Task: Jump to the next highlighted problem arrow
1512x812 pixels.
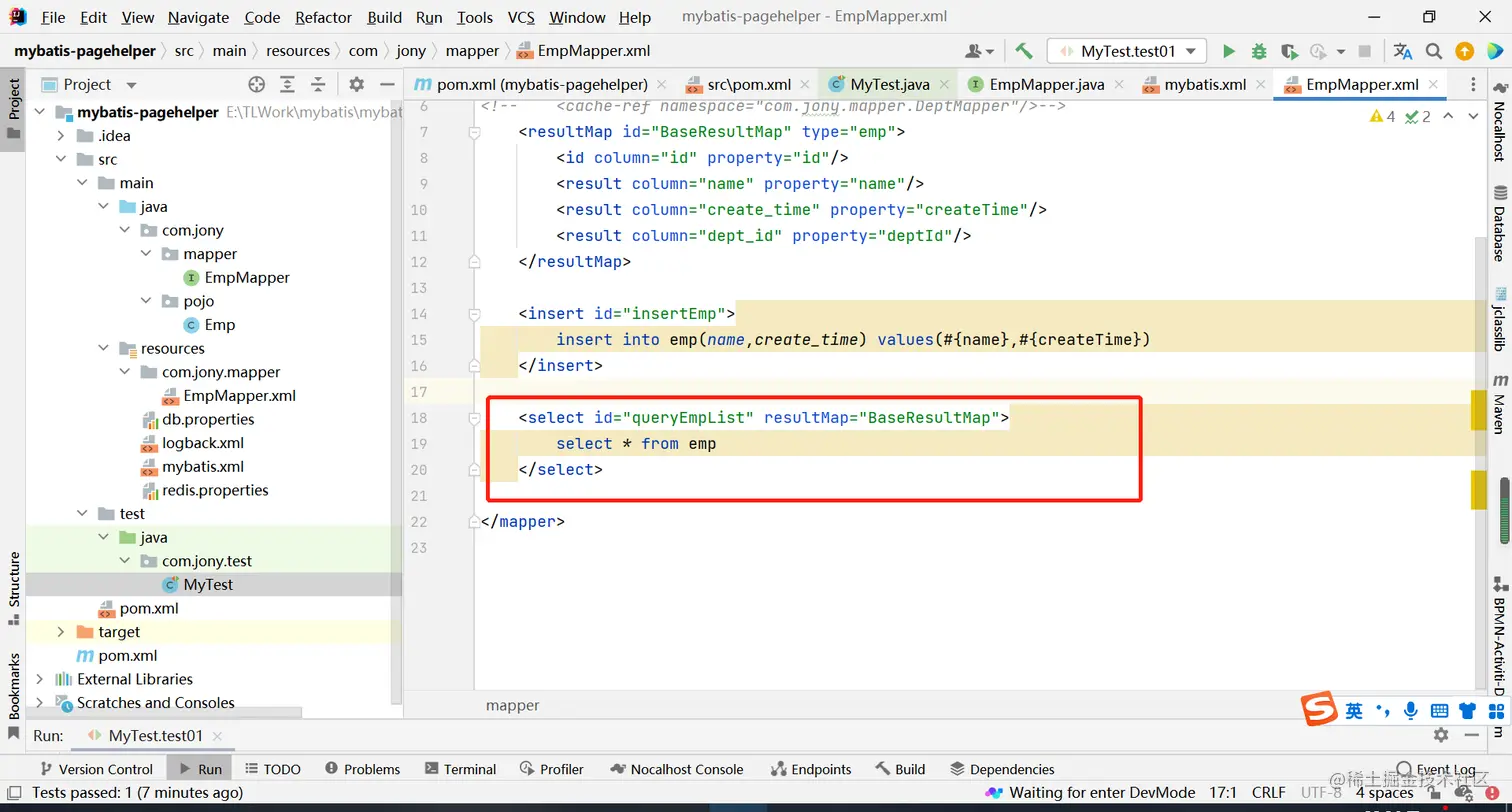Action: click(x=1473, y=117)
